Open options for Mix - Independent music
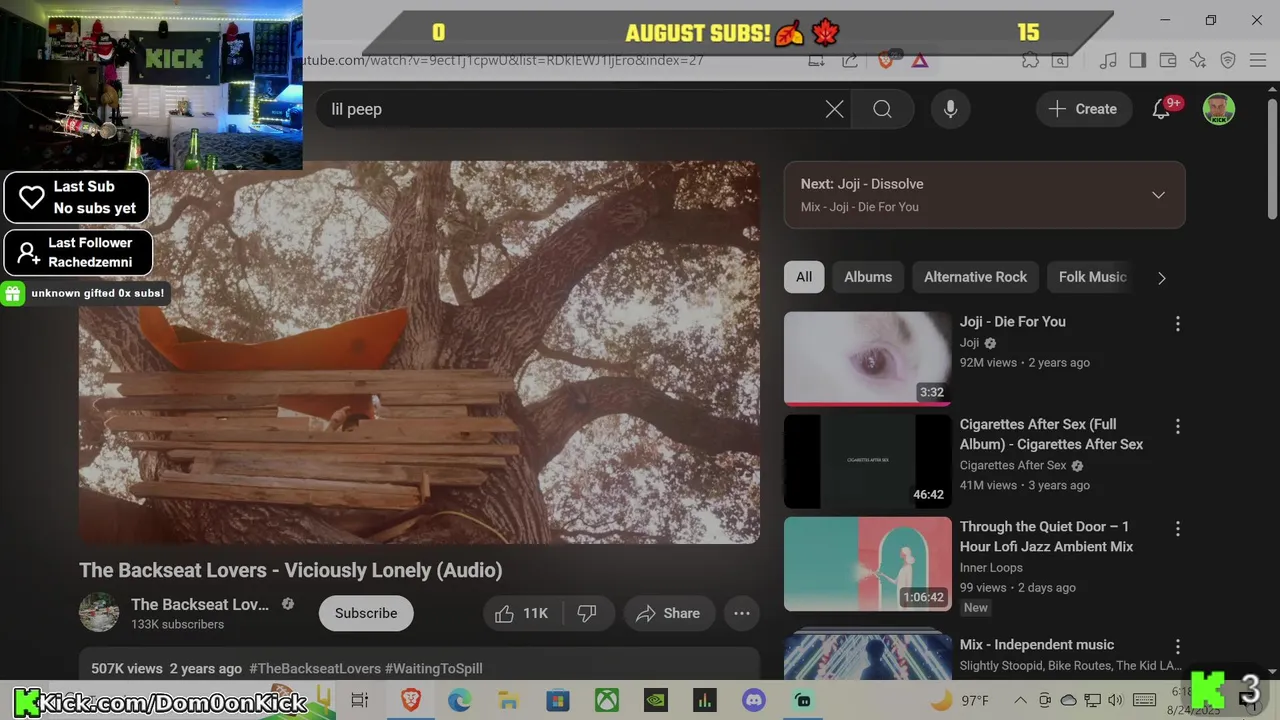 1177,647
